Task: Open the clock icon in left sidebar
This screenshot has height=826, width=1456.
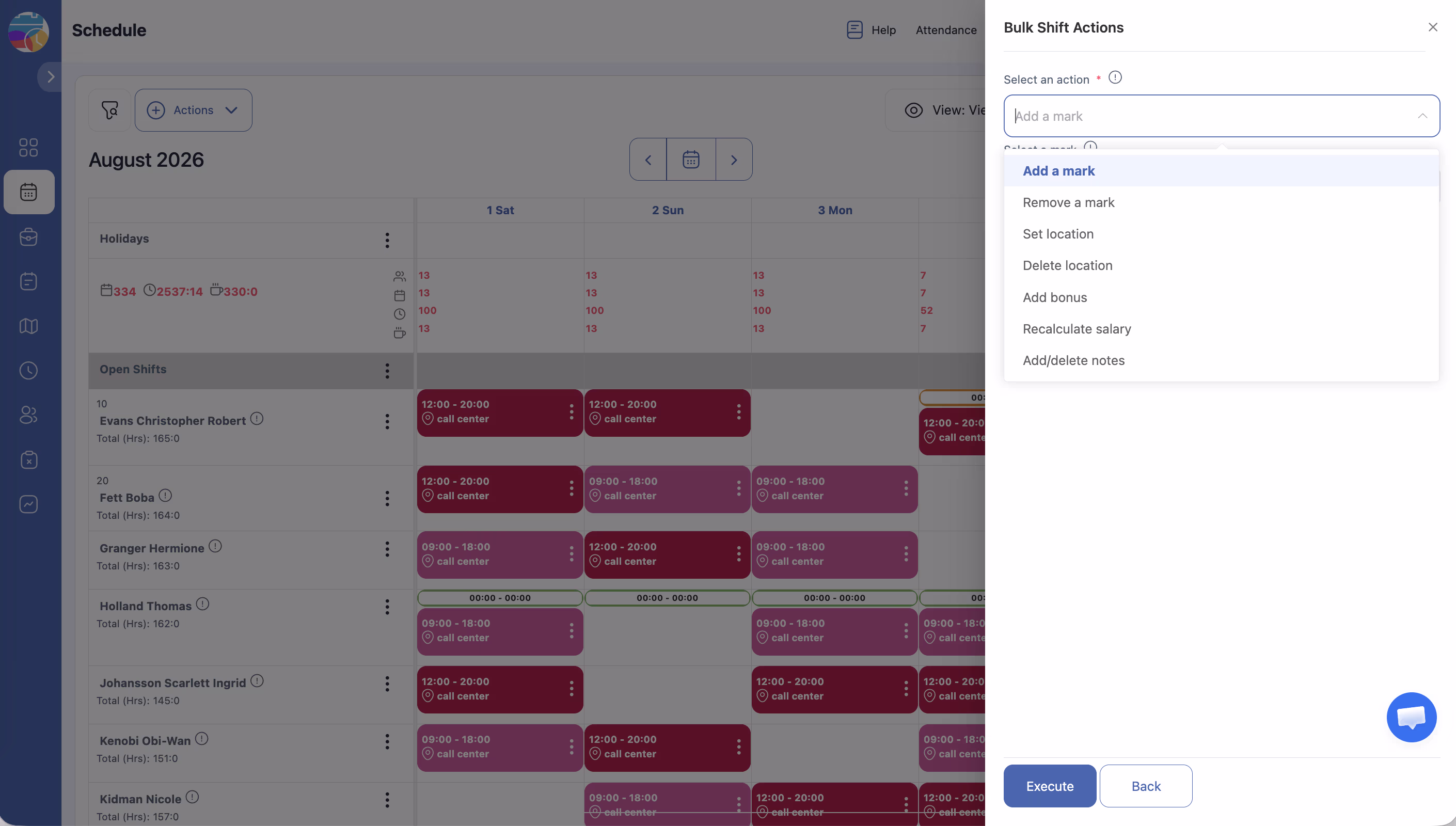Action: pos(28,371)
